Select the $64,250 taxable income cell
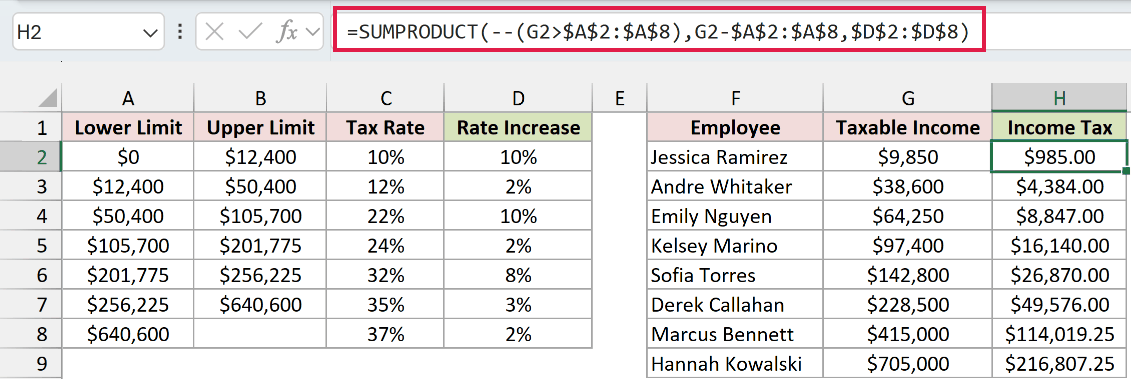Image resolution: width=1131 pixels, height=379 pixels. click(907, 216)
